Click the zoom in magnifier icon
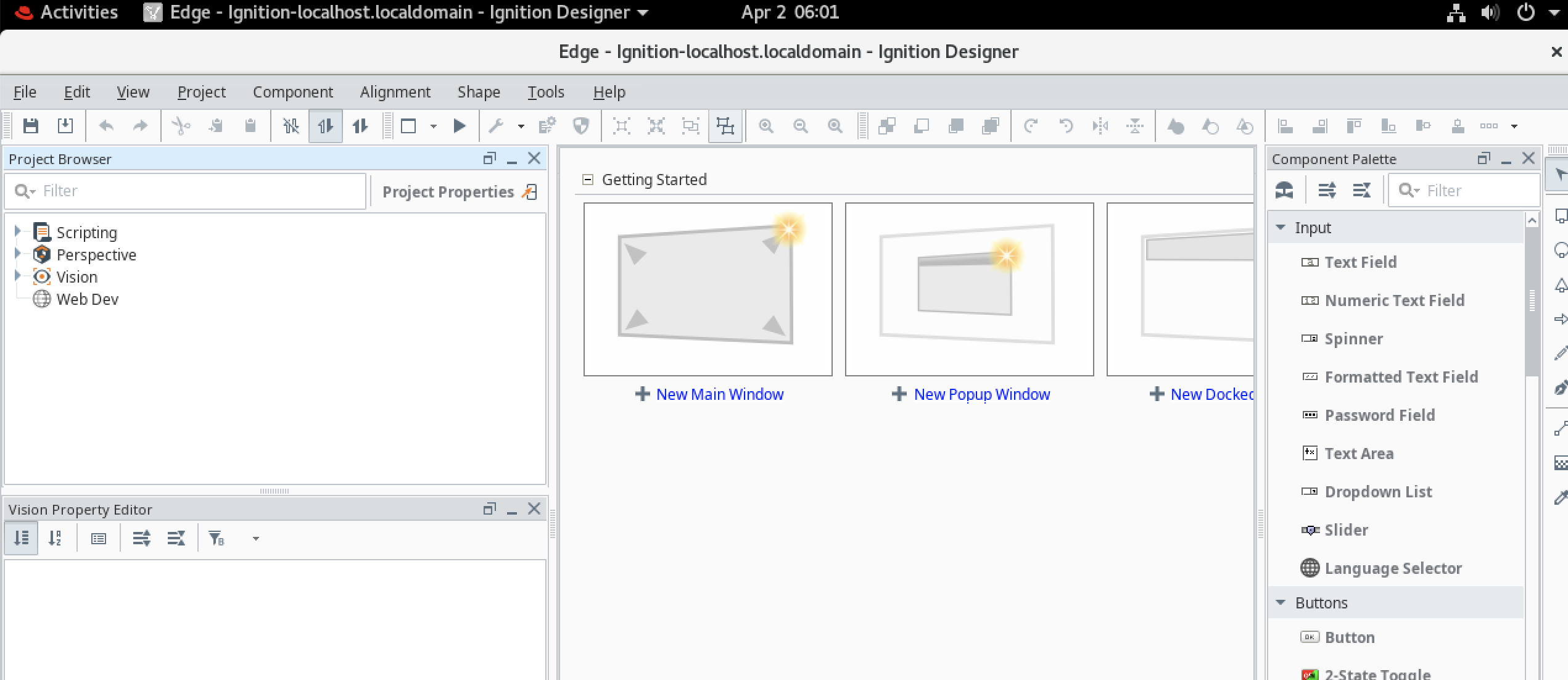This screenshot has height=680, width=1568. [x=765, y=126]
